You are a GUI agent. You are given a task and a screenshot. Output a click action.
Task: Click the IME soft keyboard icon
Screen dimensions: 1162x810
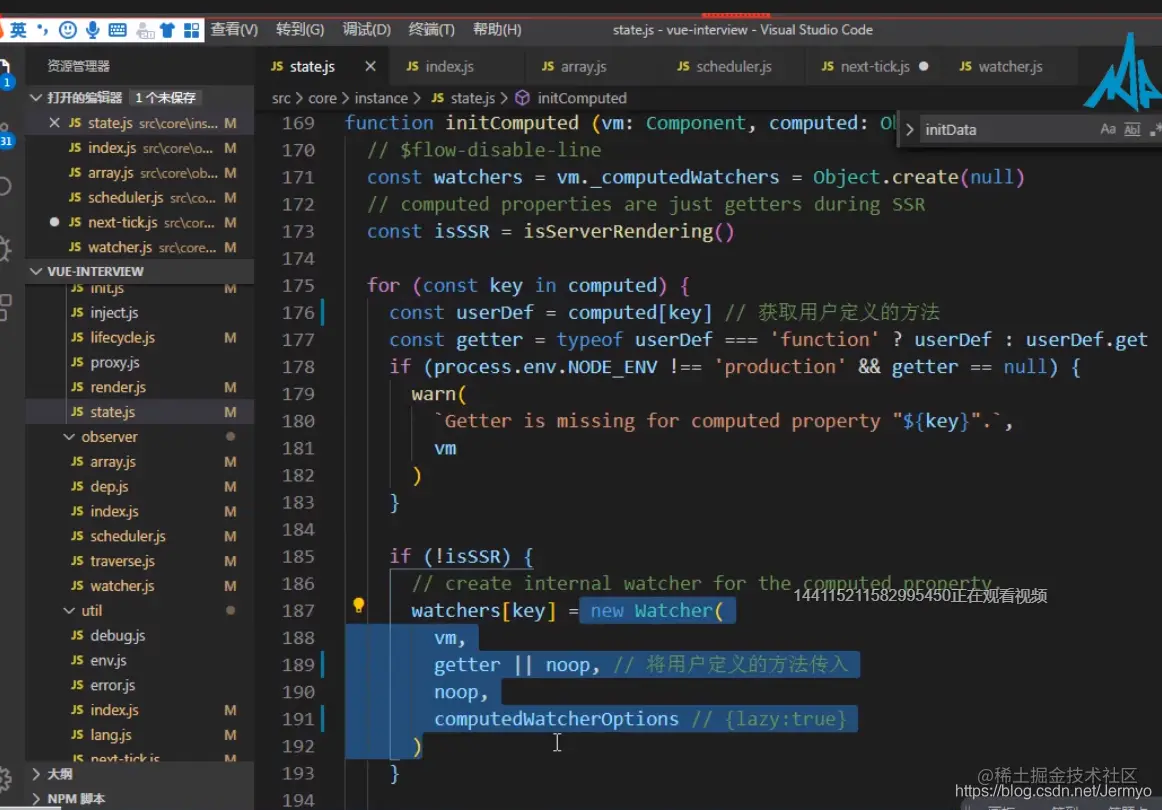click(117, 30)
